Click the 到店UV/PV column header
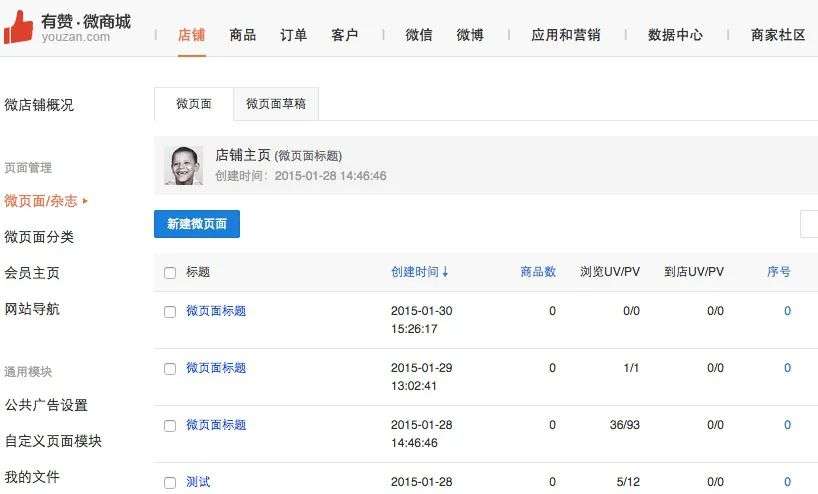This screenshot has width=818, height=494. [694, 272]
